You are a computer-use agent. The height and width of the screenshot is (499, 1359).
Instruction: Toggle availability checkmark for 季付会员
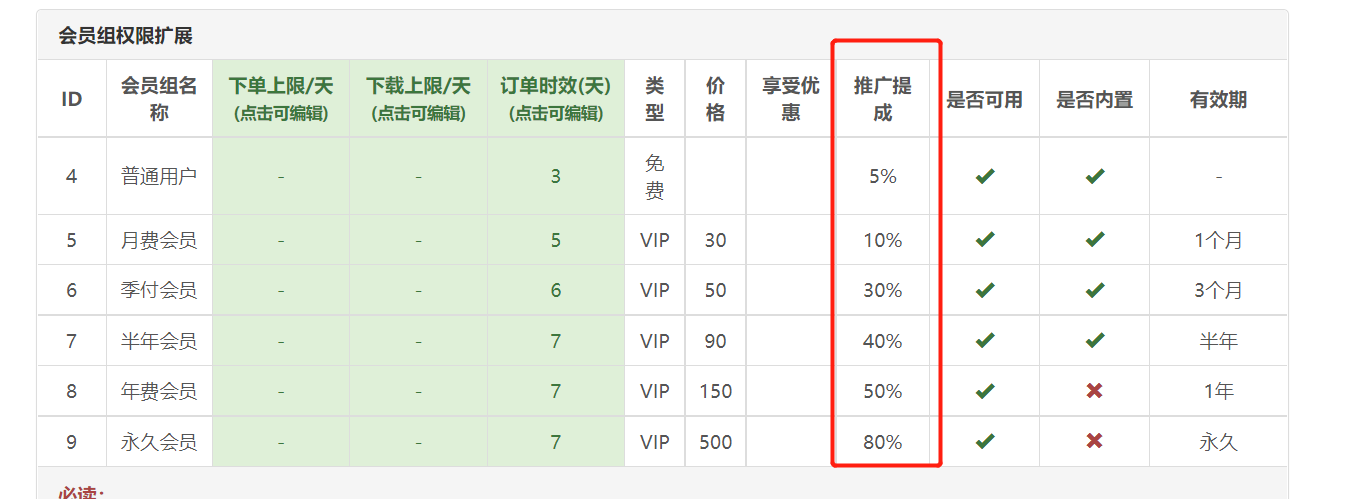pyautogui.click(x=985, y=290)
